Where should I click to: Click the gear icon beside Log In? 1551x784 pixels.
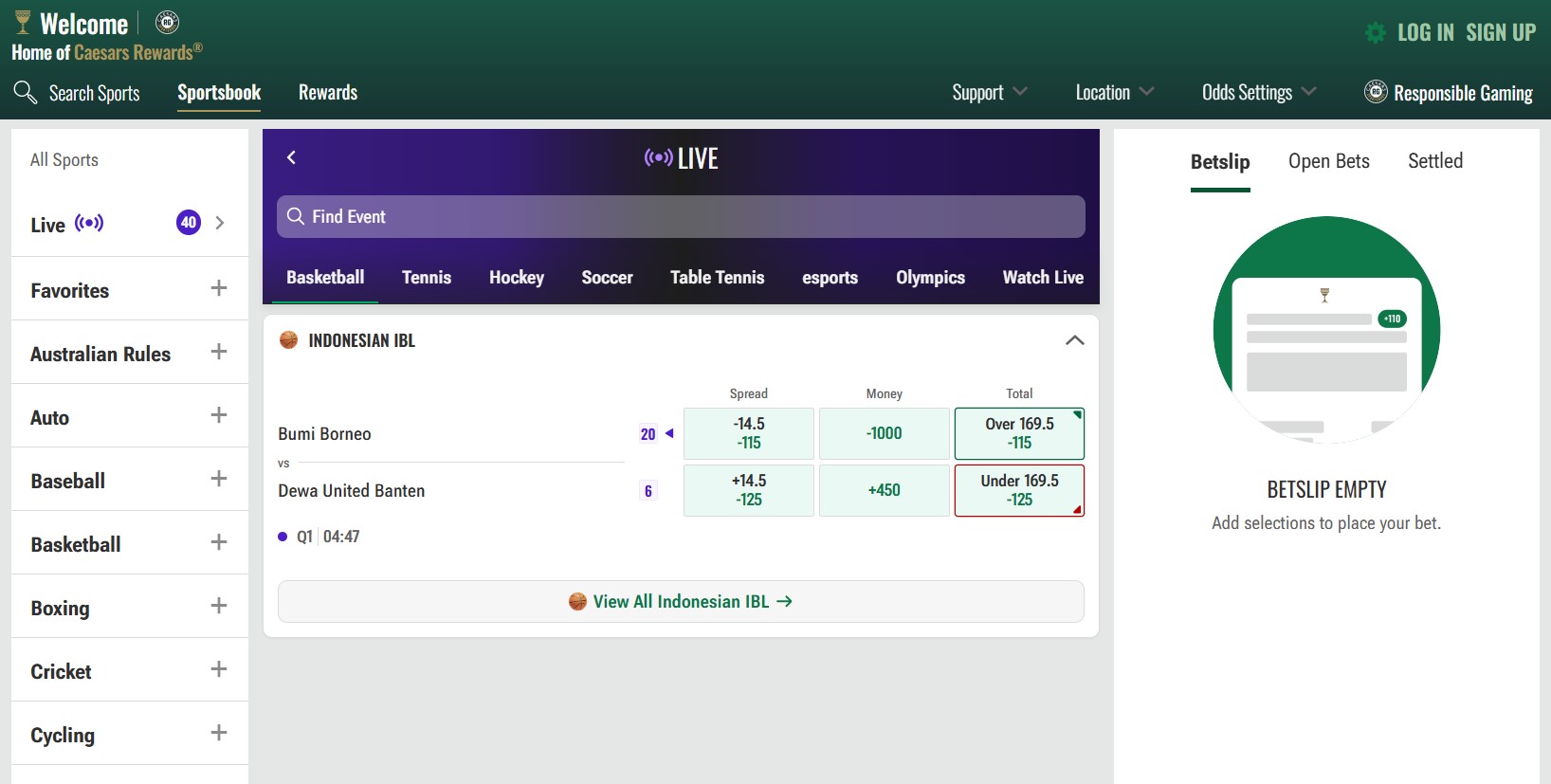(x=1375, y=33)
